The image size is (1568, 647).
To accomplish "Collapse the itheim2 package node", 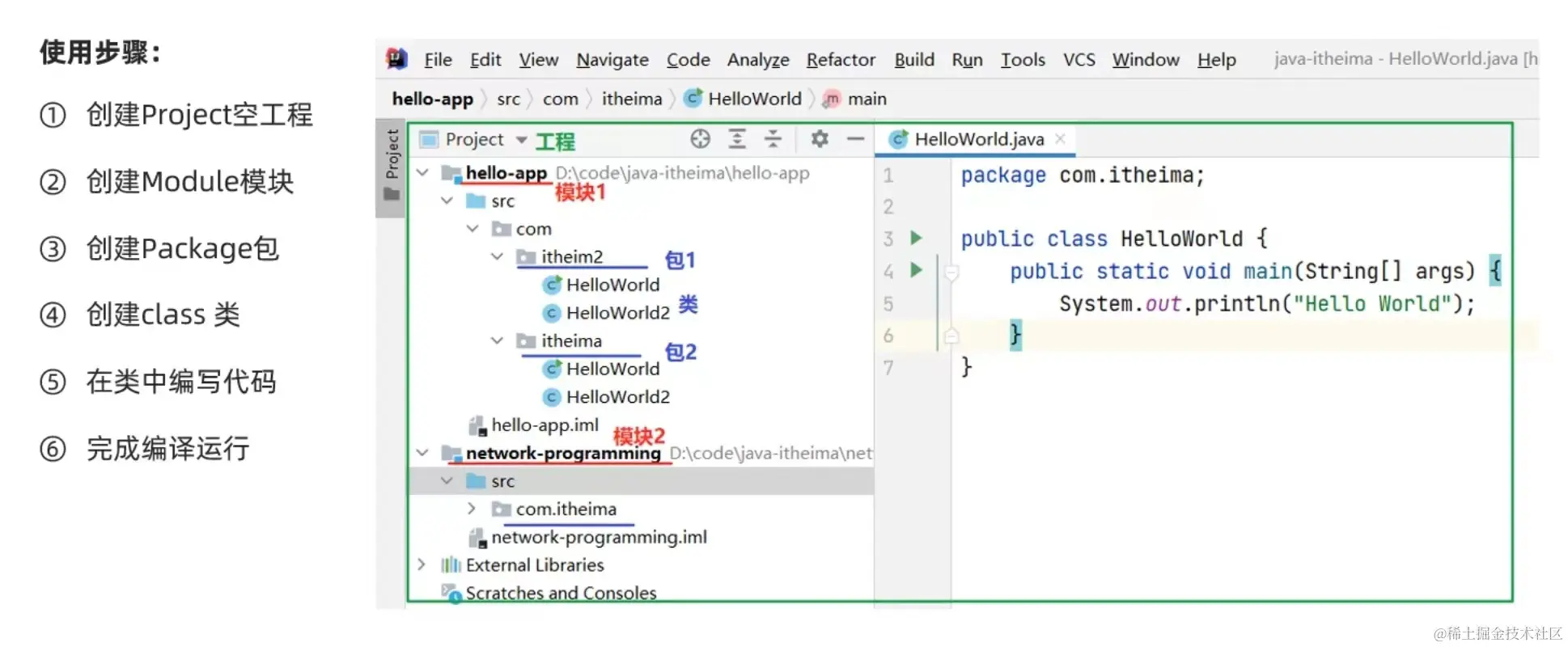I will tap(498, 256).
